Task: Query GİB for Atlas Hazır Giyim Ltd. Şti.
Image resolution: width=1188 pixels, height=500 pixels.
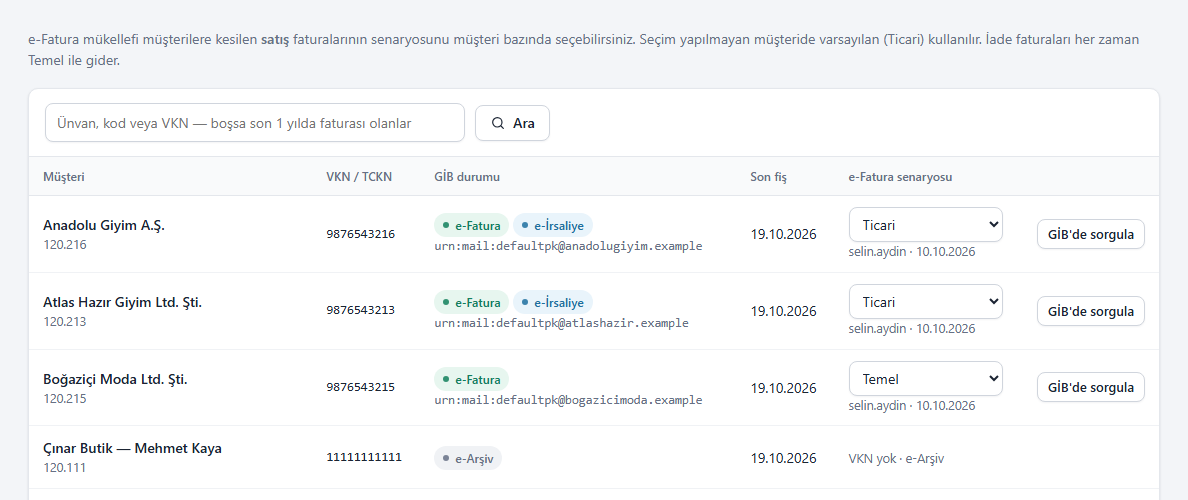Action: click(x=1090, y=311)
